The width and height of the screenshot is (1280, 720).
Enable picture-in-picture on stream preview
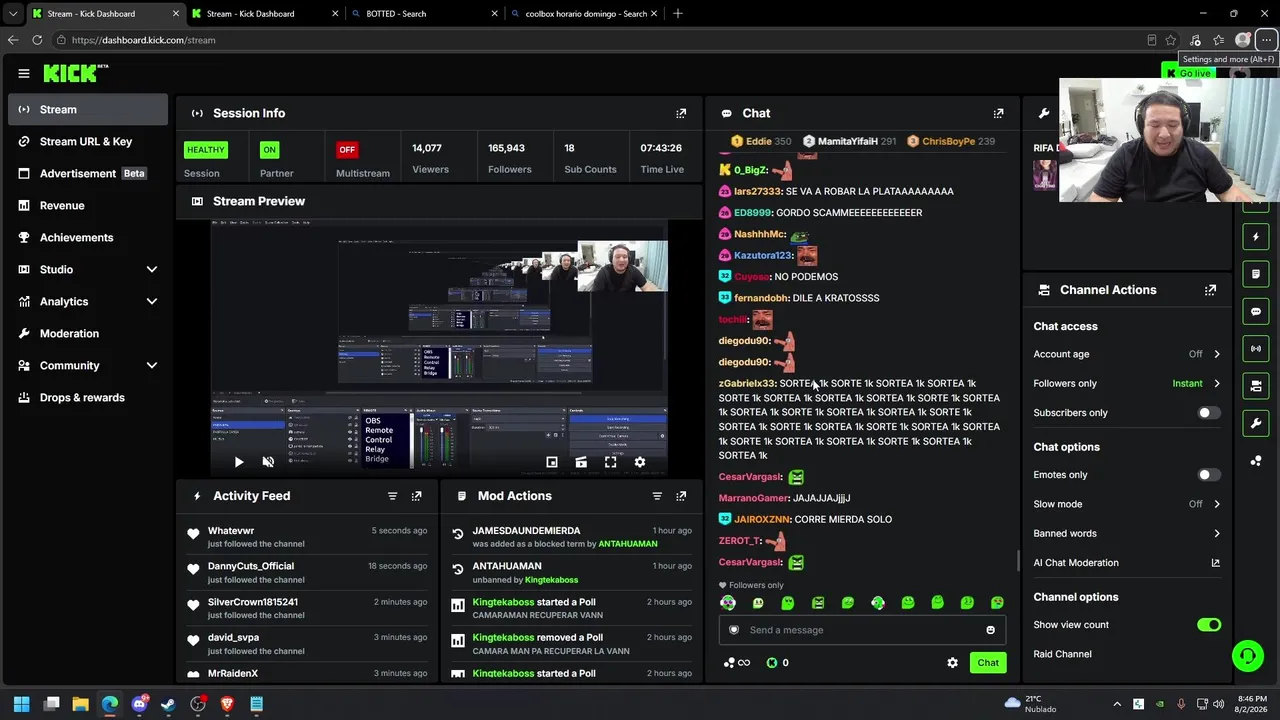coord(552,462)
